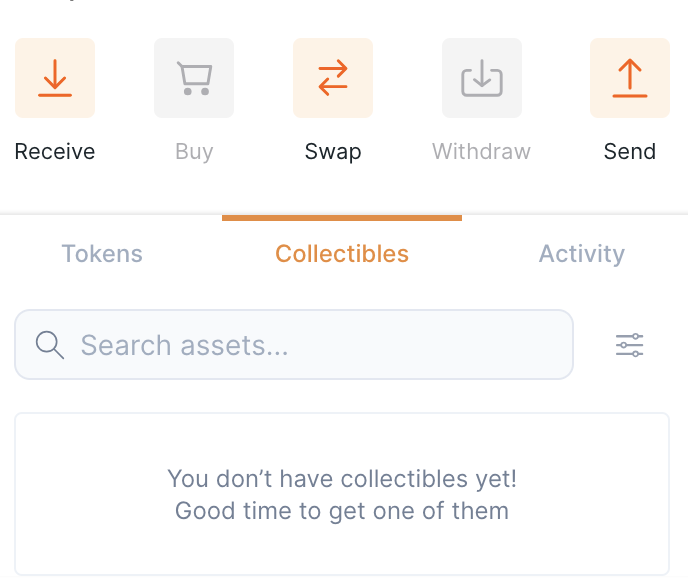The image size is (688, 580).
Task: Open the Activity tab
Action: coord(581,254)
